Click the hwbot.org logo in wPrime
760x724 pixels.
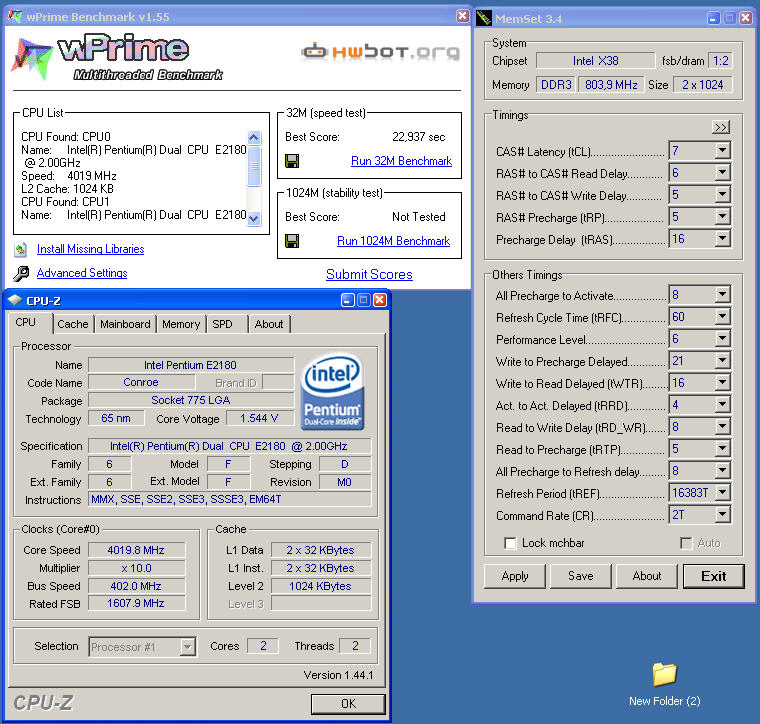[380, 51]
